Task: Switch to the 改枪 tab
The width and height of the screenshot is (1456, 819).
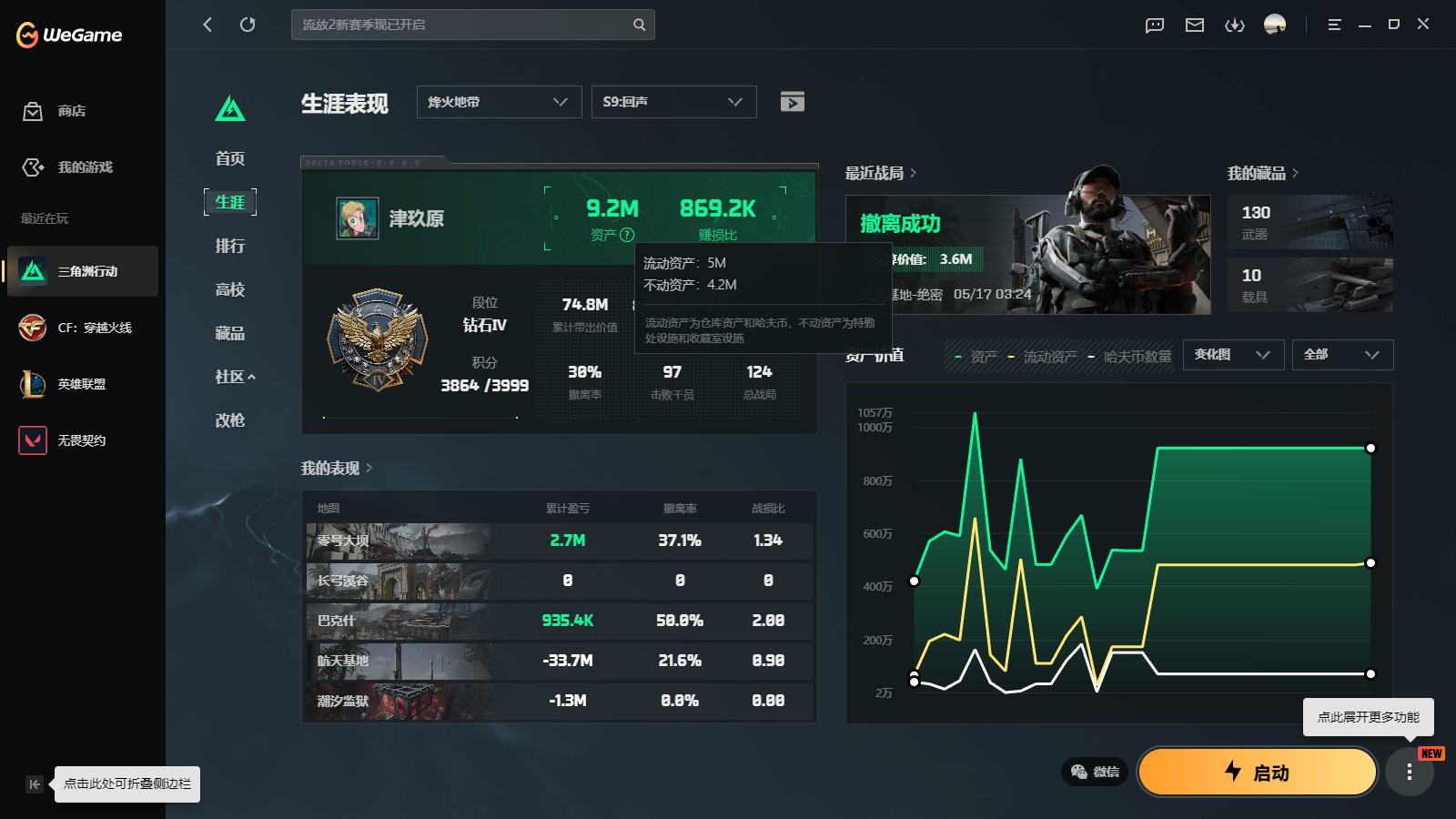Action: pos(230,420)
